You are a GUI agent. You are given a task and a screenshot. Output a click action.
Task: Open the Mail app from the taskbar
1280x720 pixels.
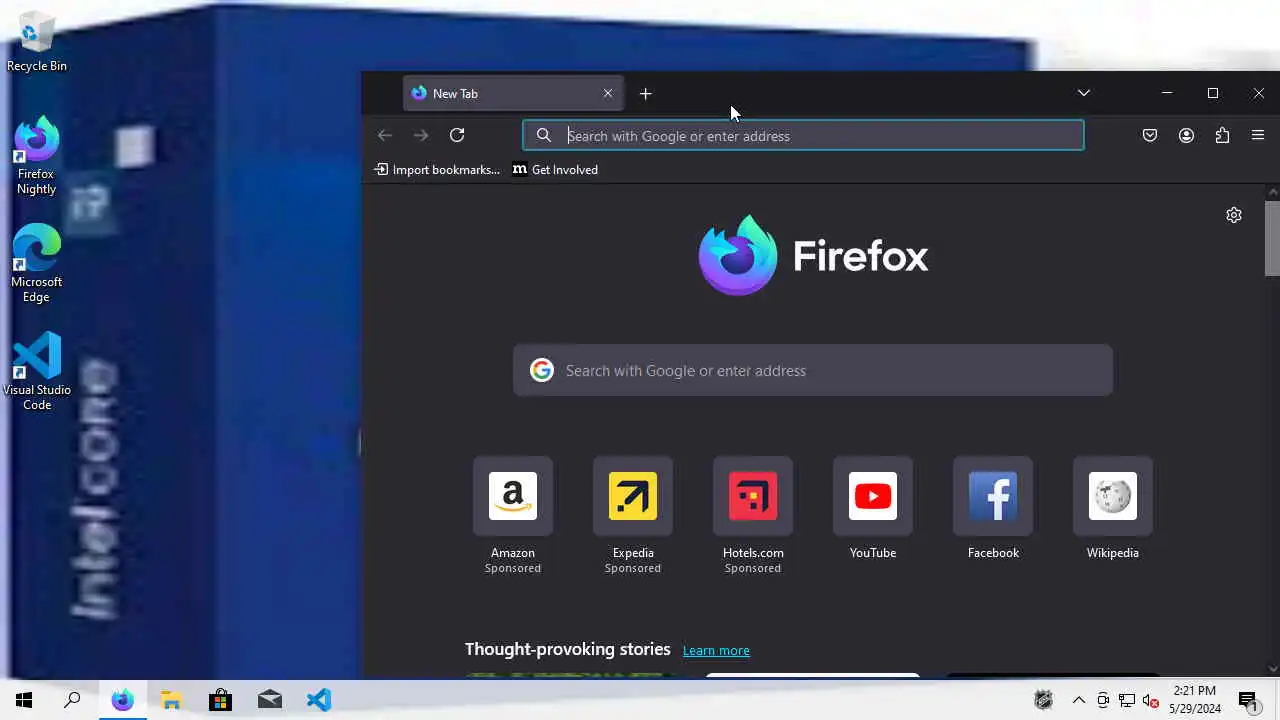point(269,700)
